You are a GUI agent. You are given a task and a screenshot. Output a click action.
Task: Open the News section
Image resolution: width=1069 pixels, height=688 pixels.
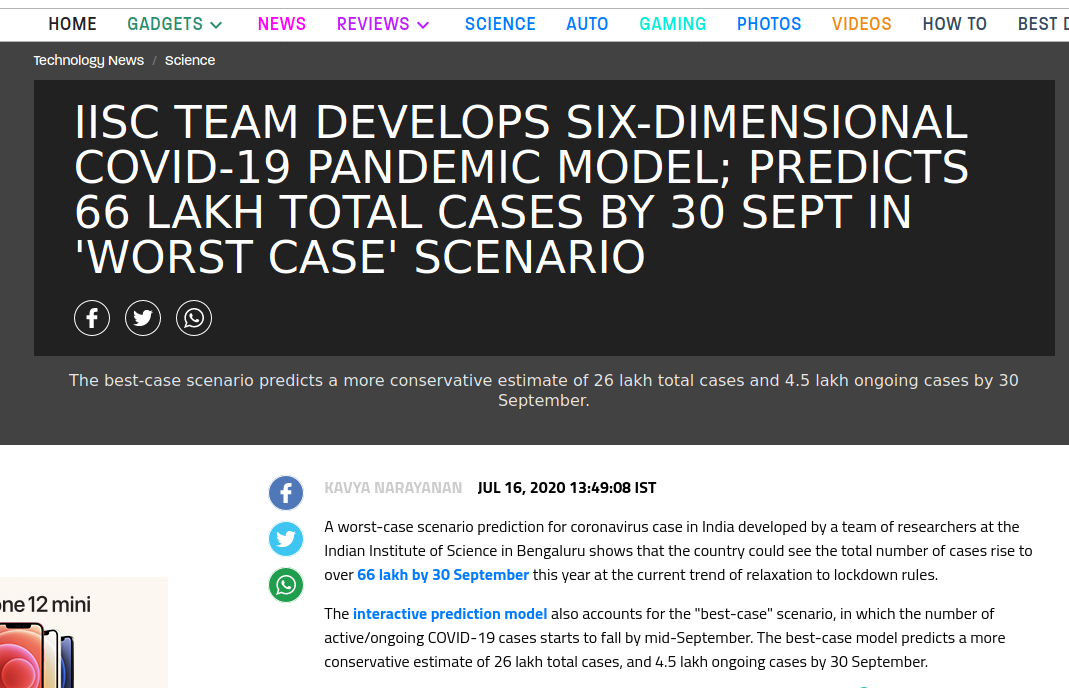[282, 24]
